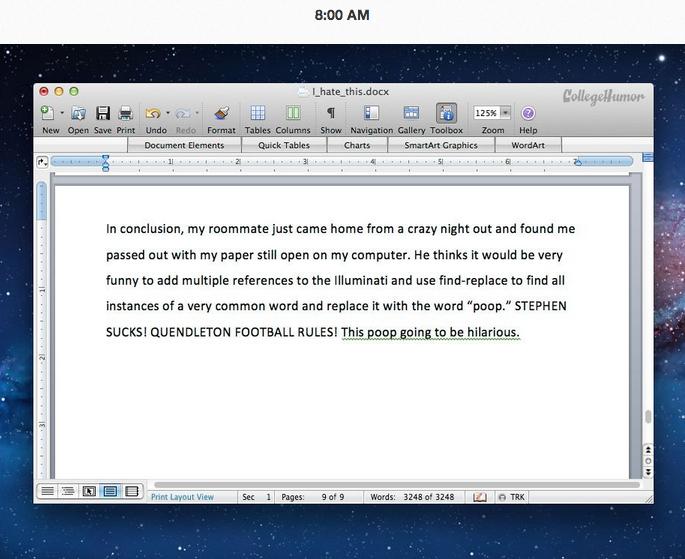Click the Pages 9 of 9 indicator

312,497
